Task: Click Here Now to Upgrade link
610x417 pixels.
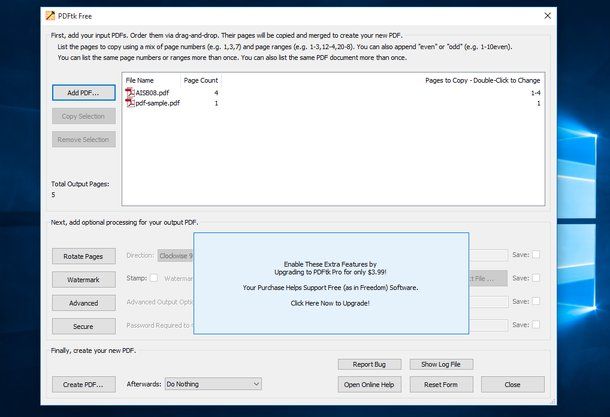Action: click(330, 302)
